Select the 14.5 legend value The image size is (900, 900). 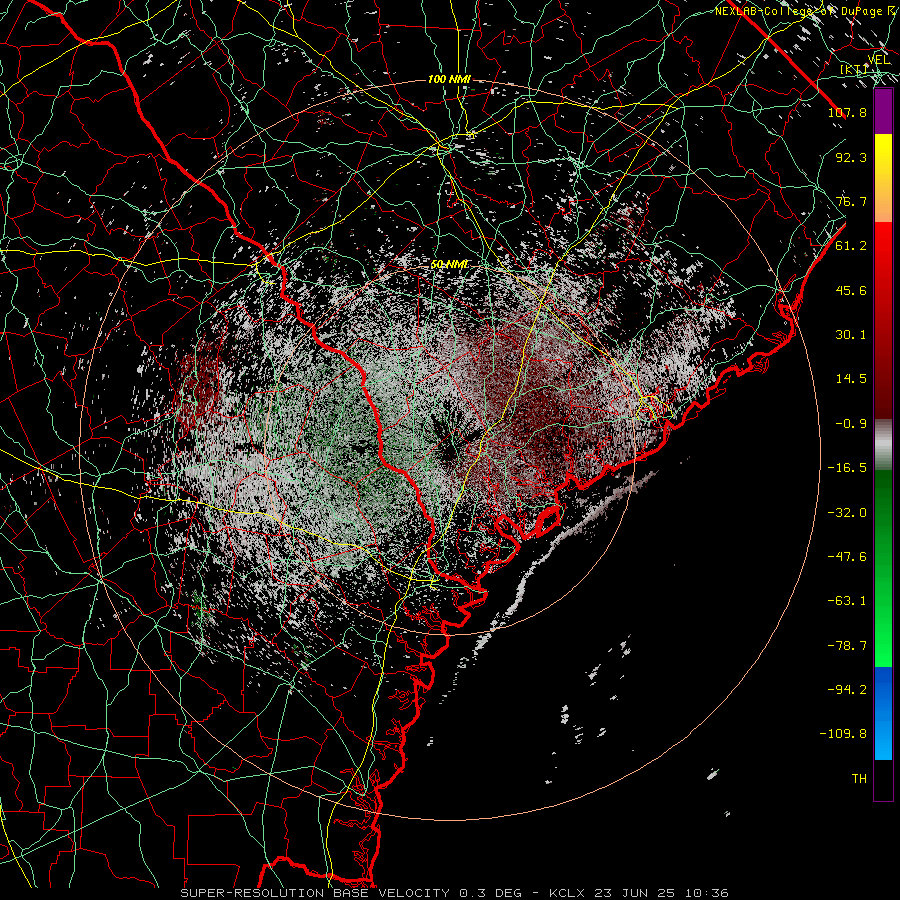(x=851, y=379)
